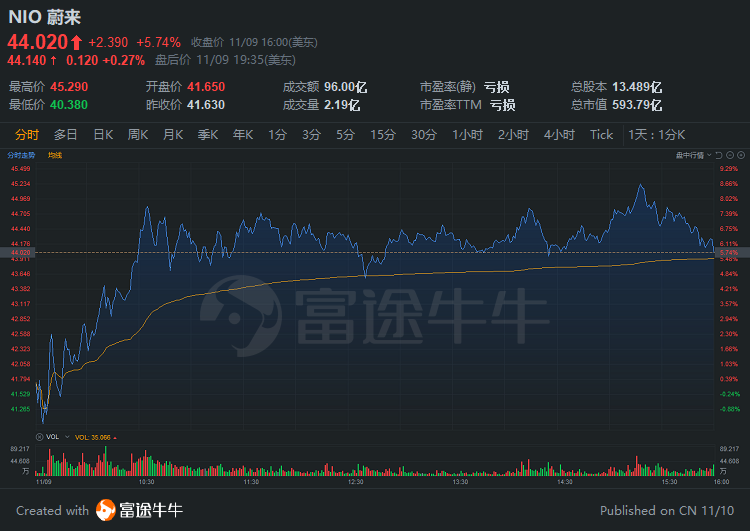Click the 昨收价 value 41.630

206,105
